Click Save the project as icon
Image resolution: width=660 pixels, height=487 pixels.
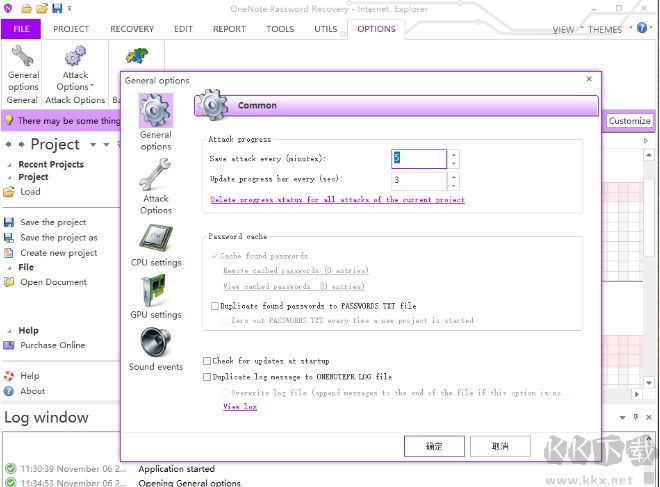[x=9, y=238]
